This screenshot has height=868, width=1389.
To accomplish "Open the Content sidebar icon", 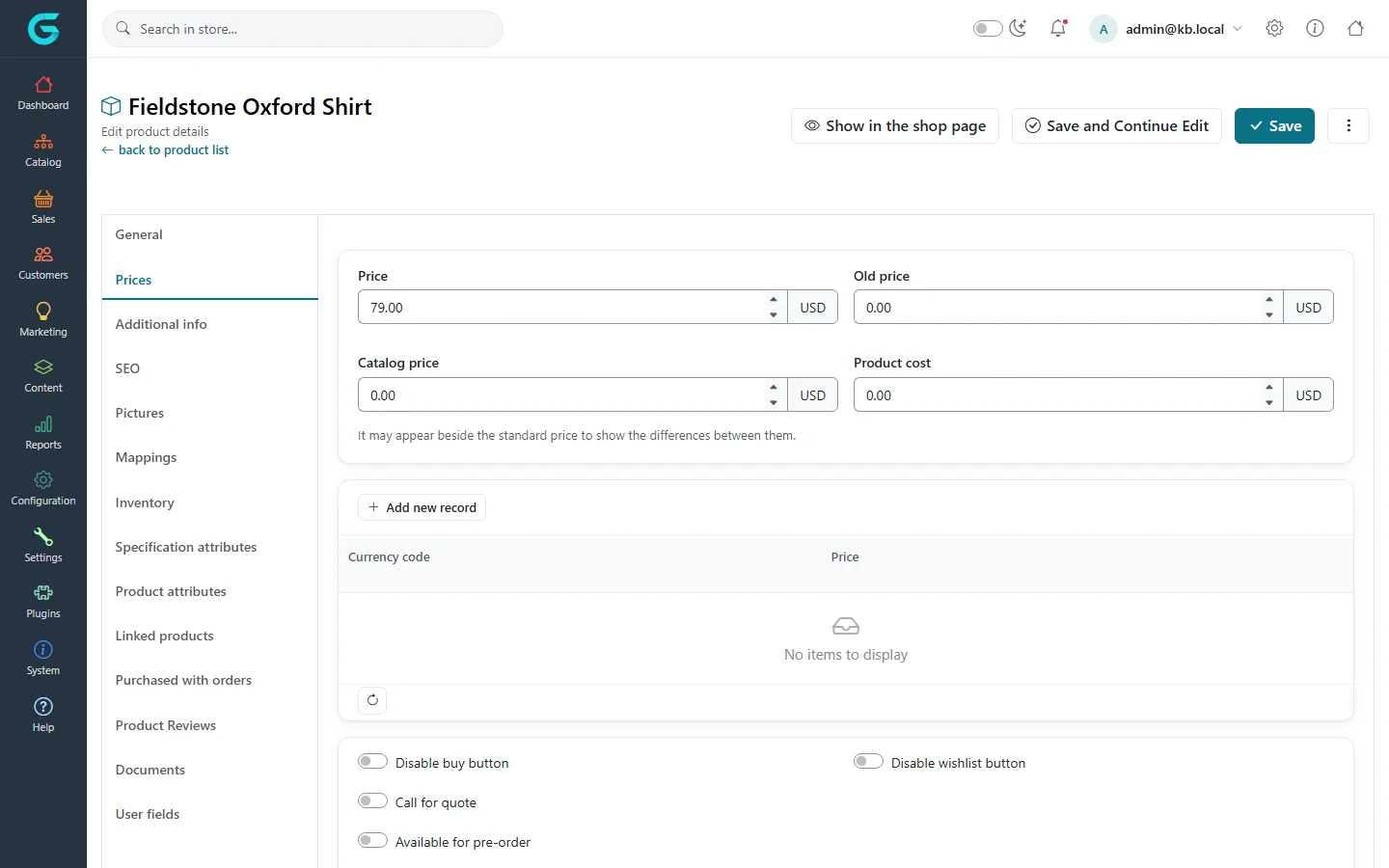I will [43, 367].
